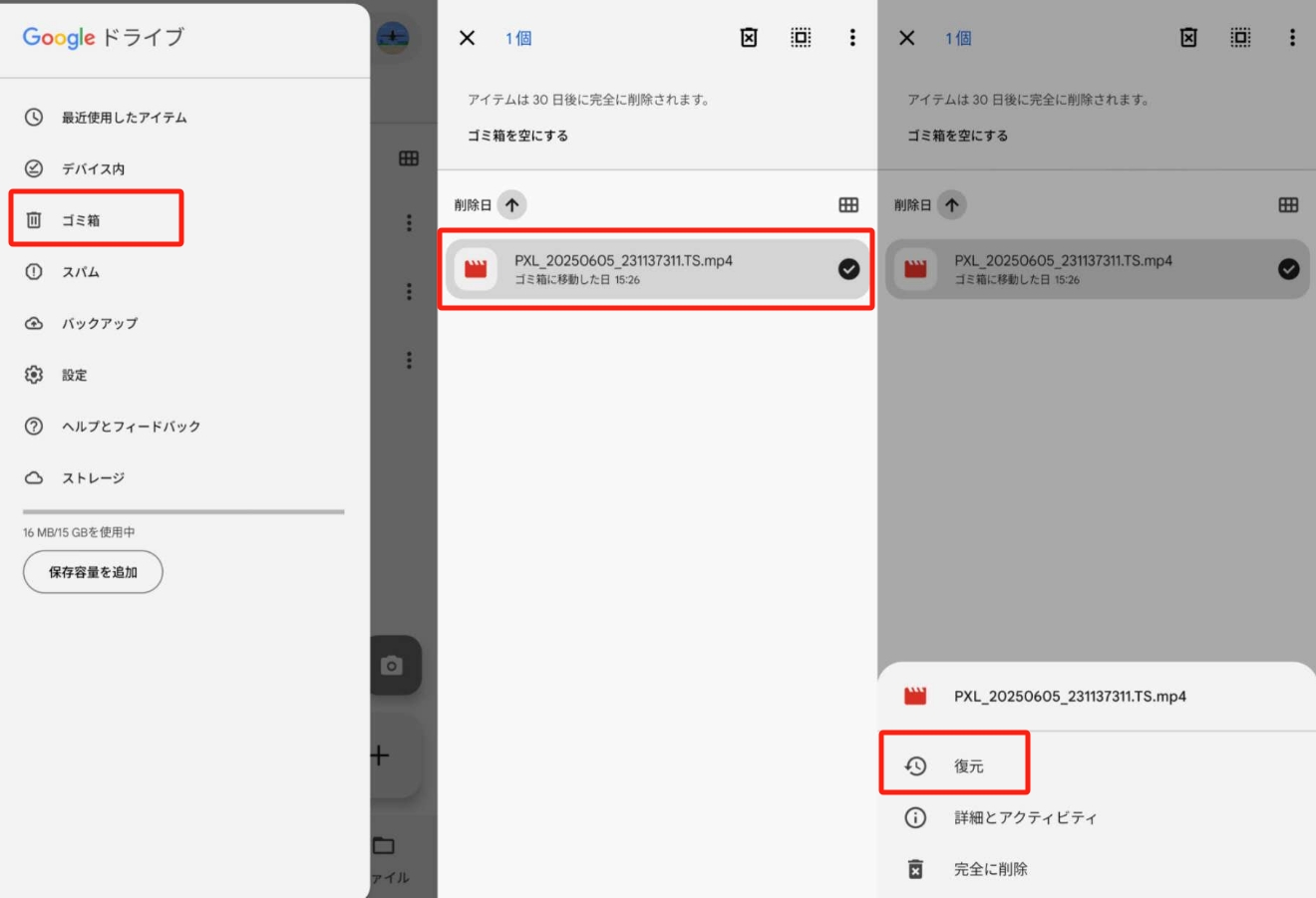This screenshot has width=1316, height=898.
Task: Open the three-dot overflow menu in middle panel
Action: click(x=852, y=38)
